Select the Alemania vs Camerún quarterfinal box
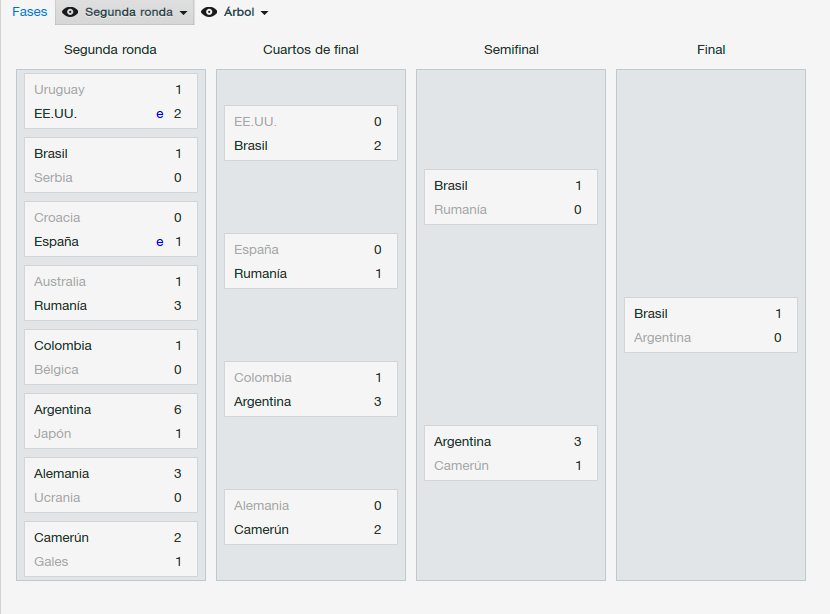The width and height of the screenshot is (830, 614). coord(311,517)
